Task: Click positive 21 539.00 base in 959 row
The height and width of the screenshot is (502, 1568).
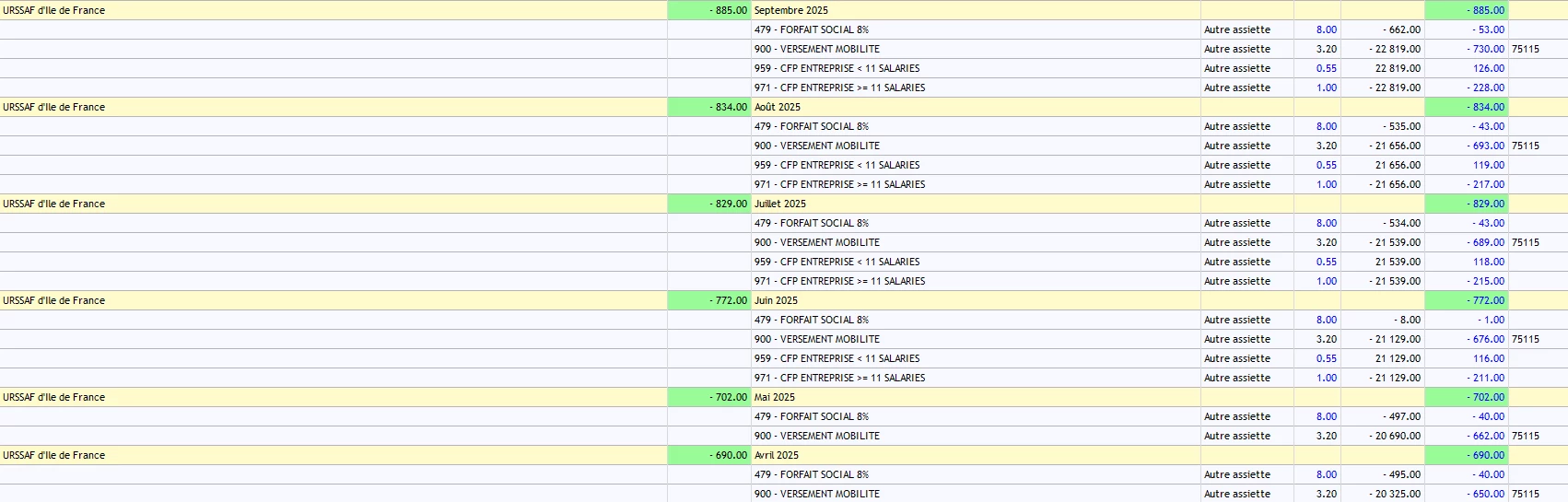Action: click(x=1383, y=262)
